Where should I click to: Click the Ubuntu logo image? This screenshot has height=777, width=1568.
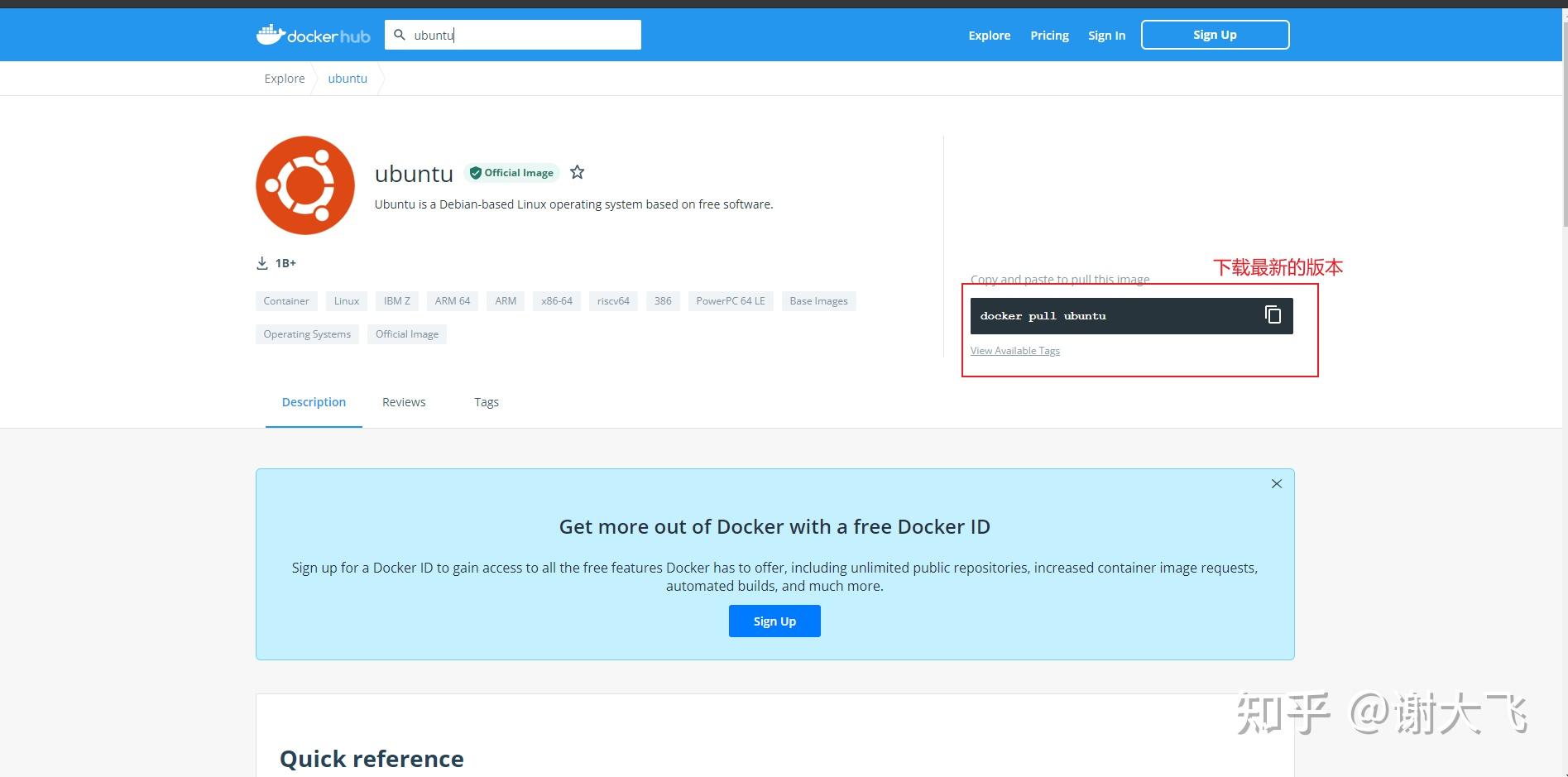pyautogui.click(x=305, y=185)
